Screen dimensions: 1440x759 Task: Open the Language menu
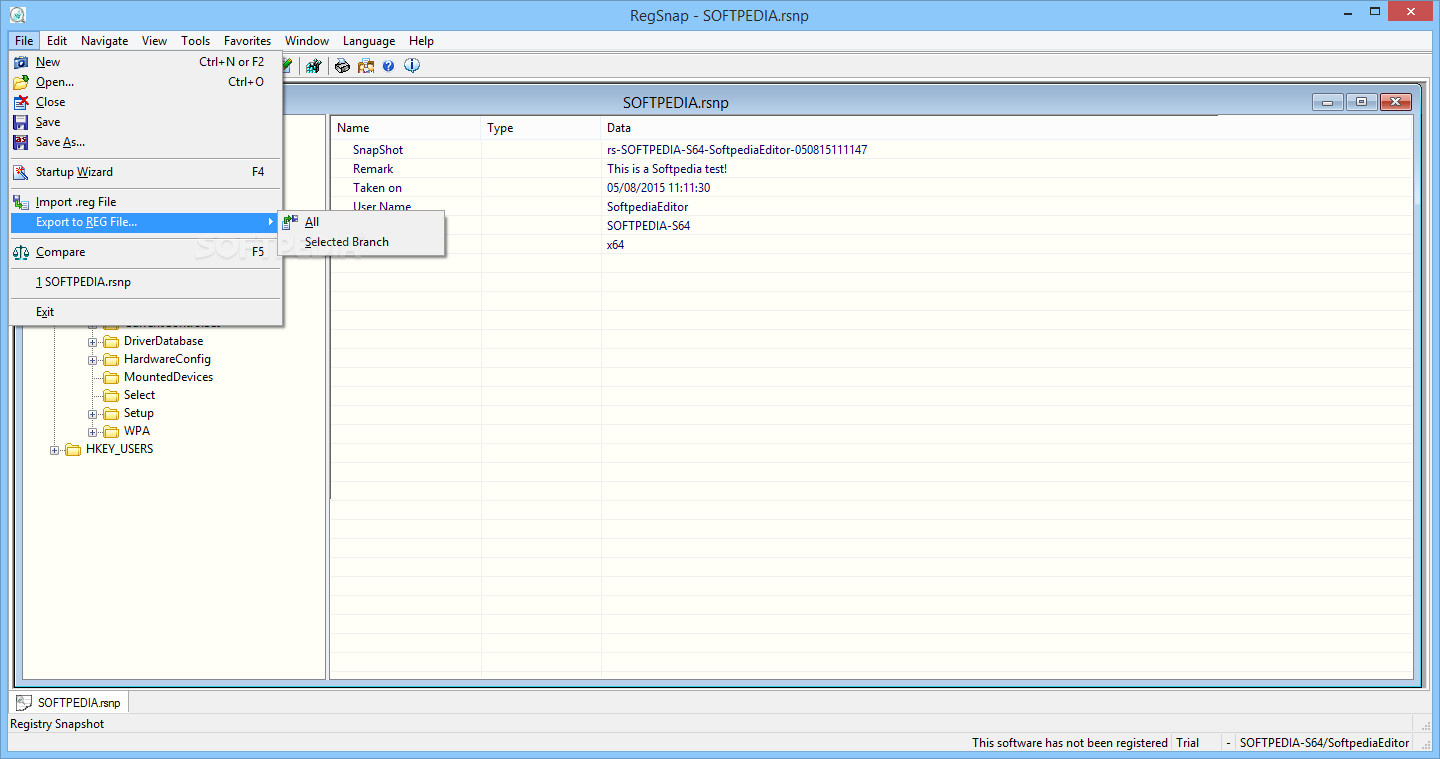(369, 41)
